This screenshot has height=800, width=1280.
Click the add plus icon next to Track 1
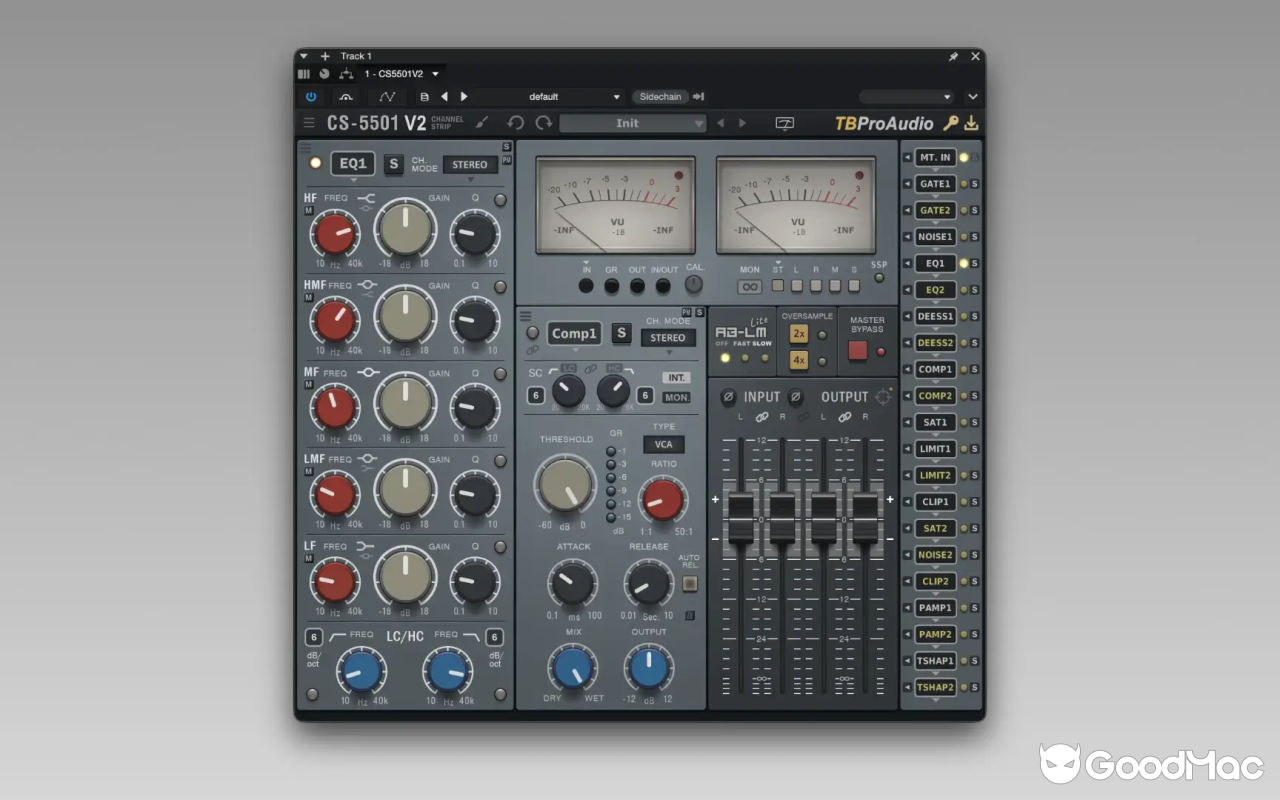click(325, 56)
